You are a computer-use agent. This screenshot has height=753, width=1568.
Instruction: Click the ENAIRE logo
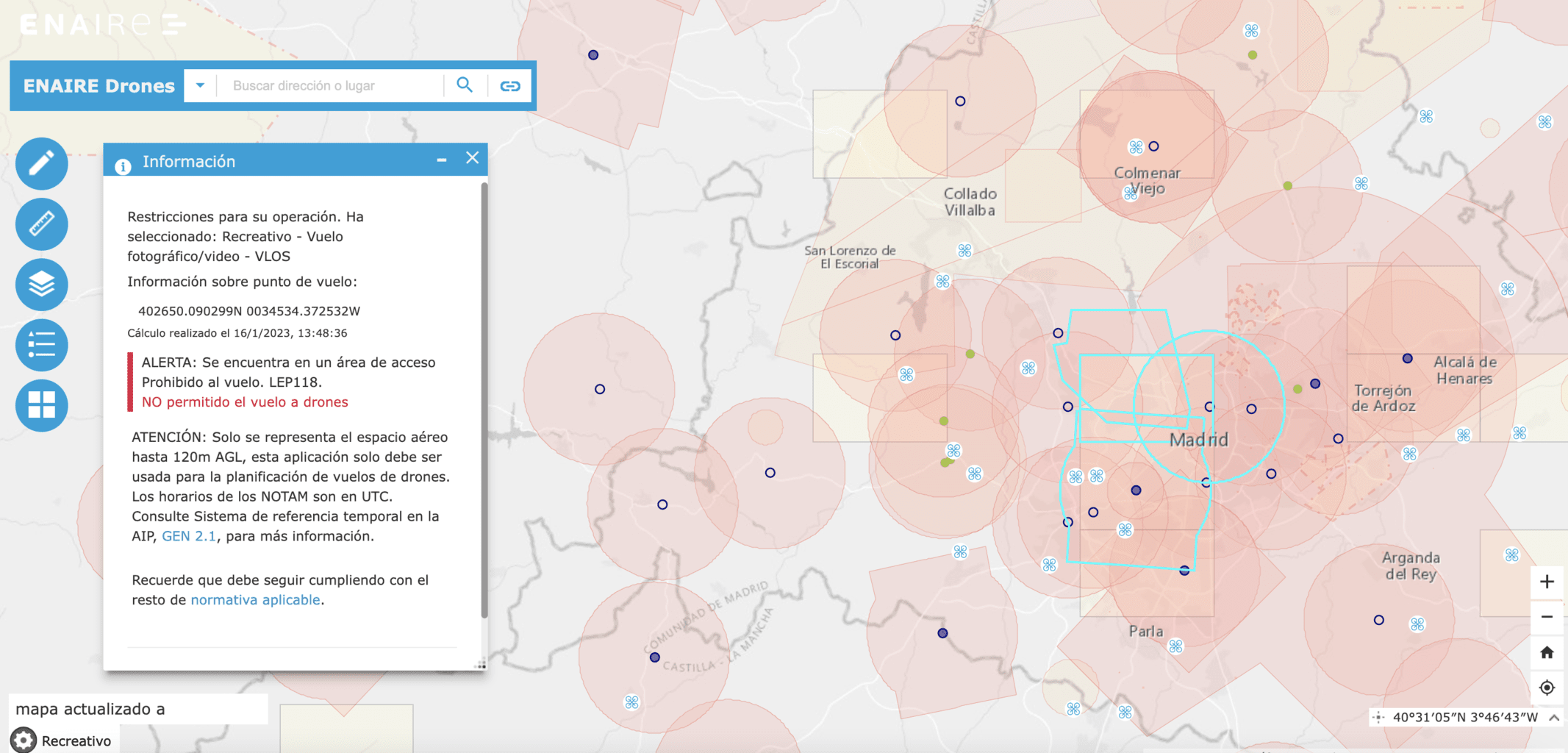103,24
